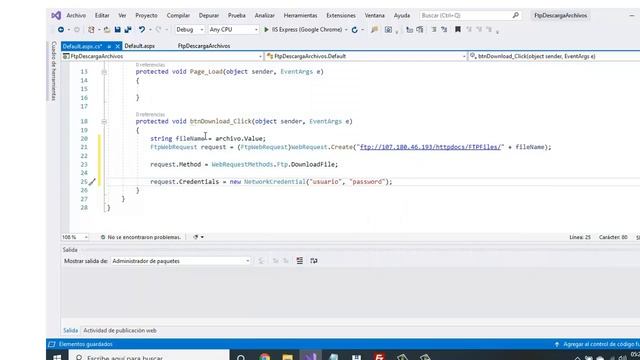Image resolution: width=640 pixels, height=360 pixels.
Task: Click the FileZilla icon in the taskbar
Action: [379, 357]
